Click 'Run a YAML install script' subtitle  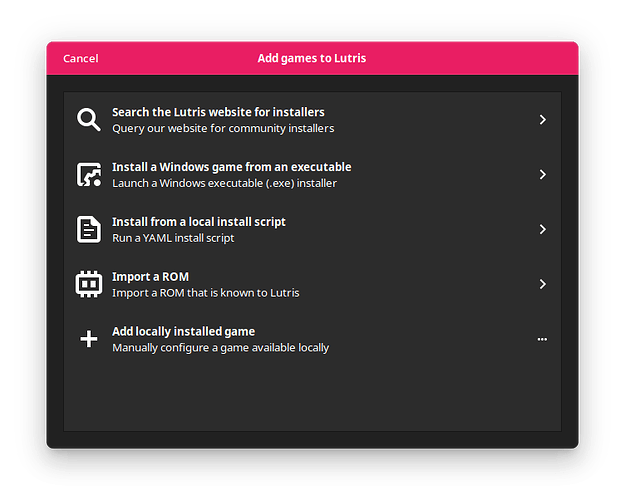[x=173, y=238]
